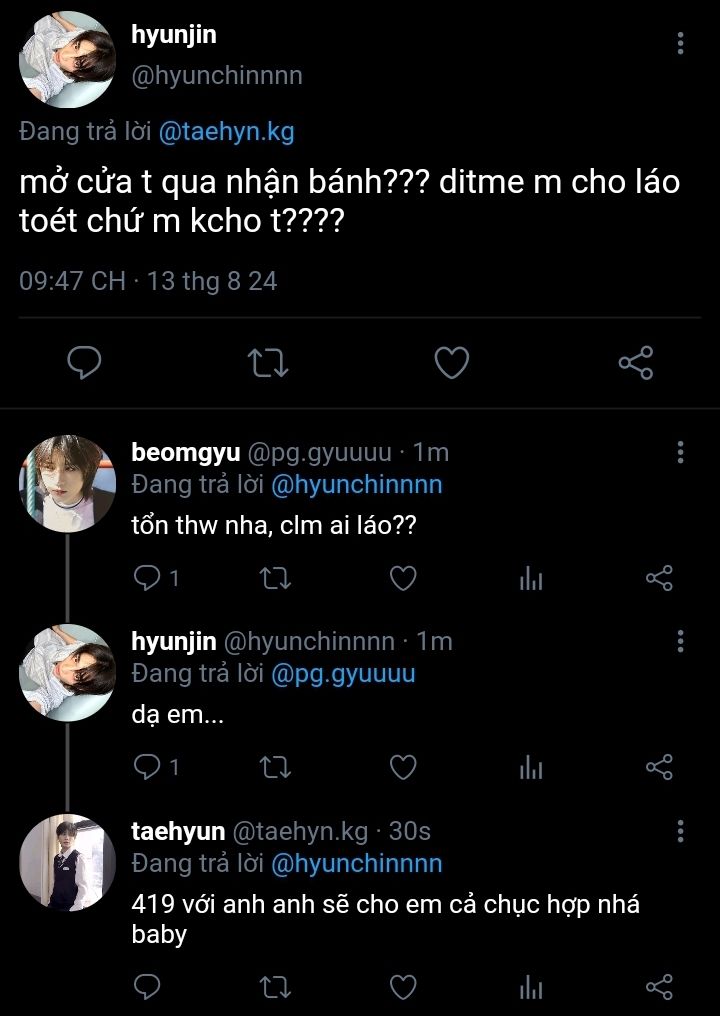The width and height of the screenshot is (720, 1016).
Task: Retweet taehyun's reply
Action: 274,988
